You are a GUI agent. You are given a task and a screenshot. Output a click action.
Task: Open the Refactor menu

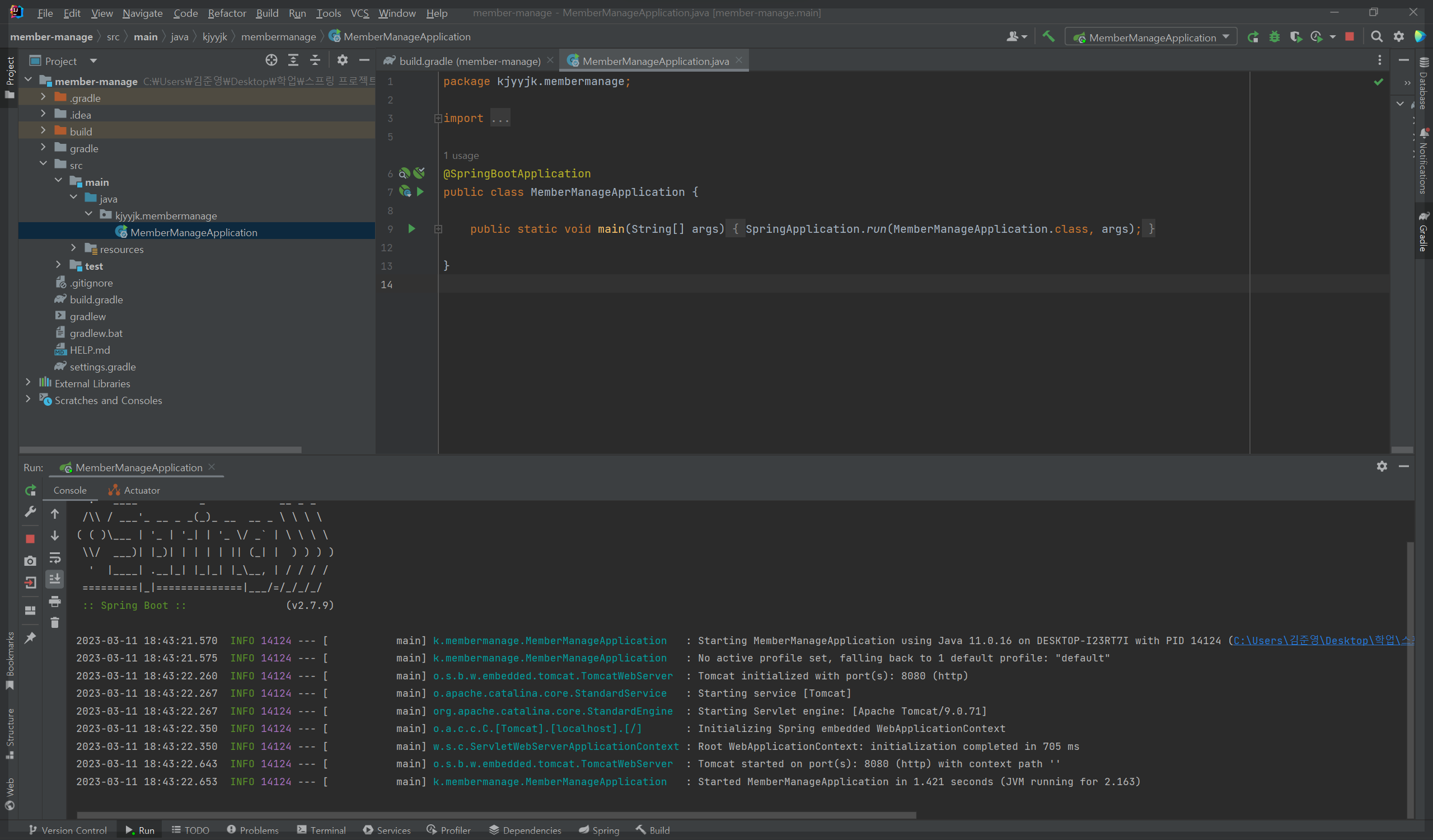tap(226, 12)
